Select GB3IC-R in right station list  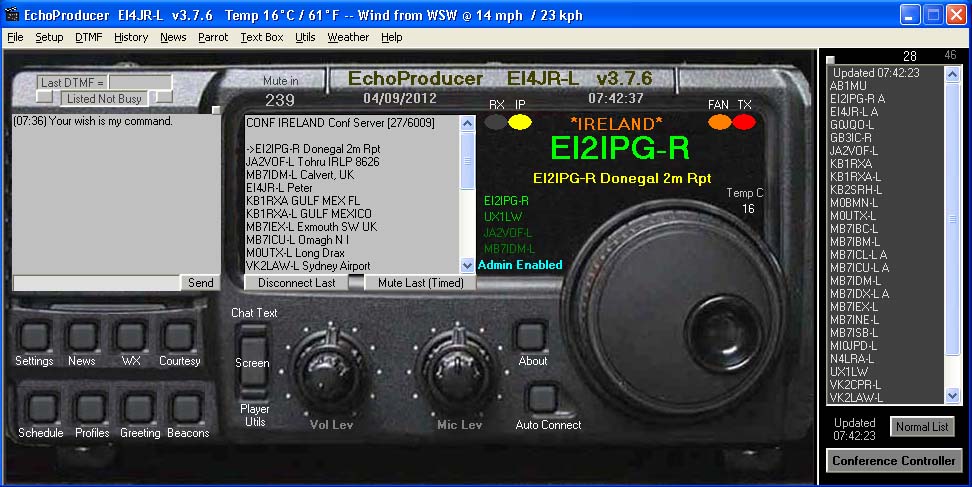point(850,138)
